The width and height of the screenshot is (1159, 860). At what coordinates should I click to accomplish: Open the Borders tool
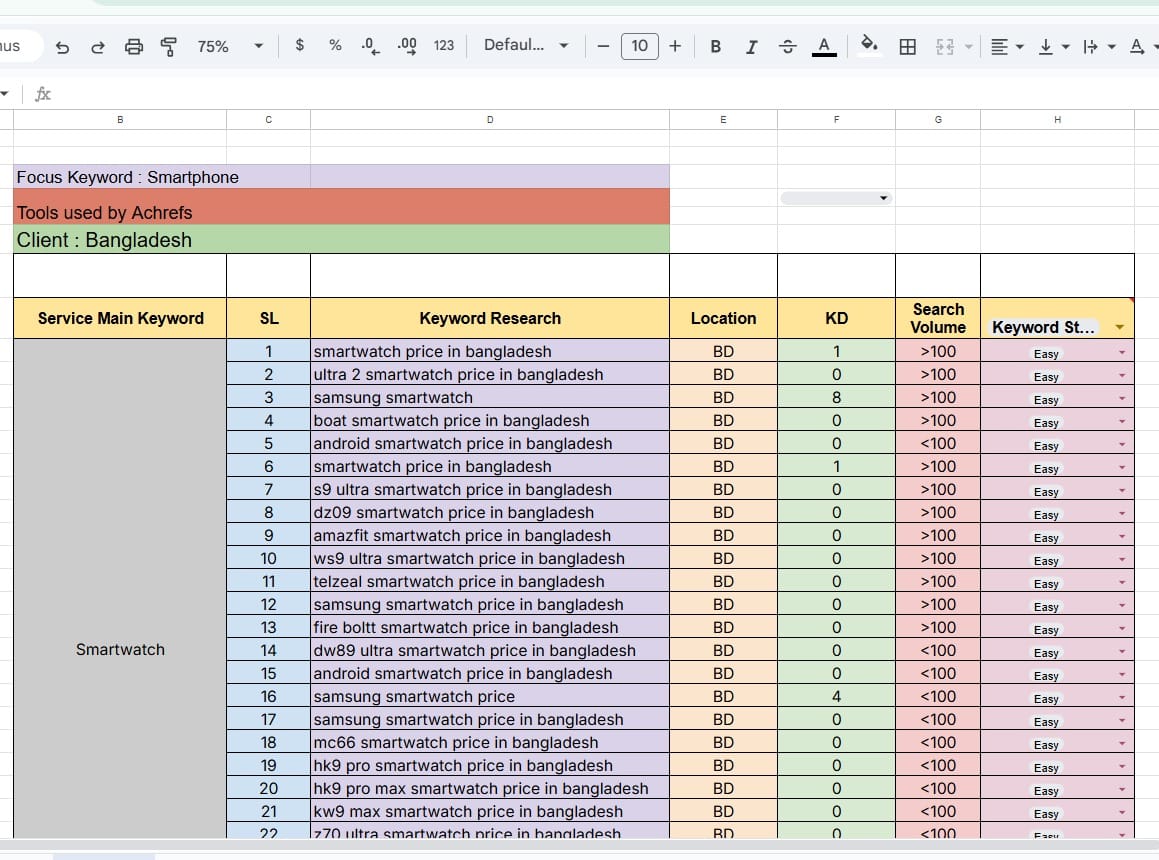(908, 46)
